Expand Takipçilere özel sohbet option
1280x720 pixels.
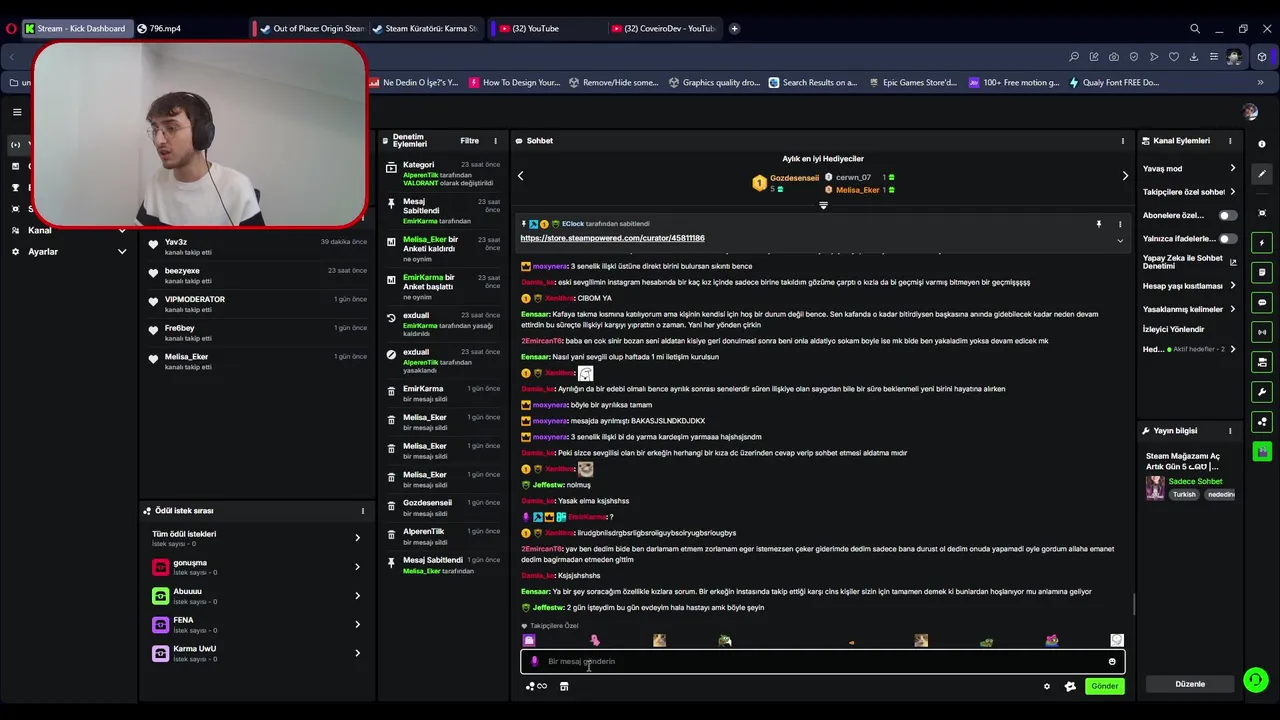click(x=1189, y=192)
